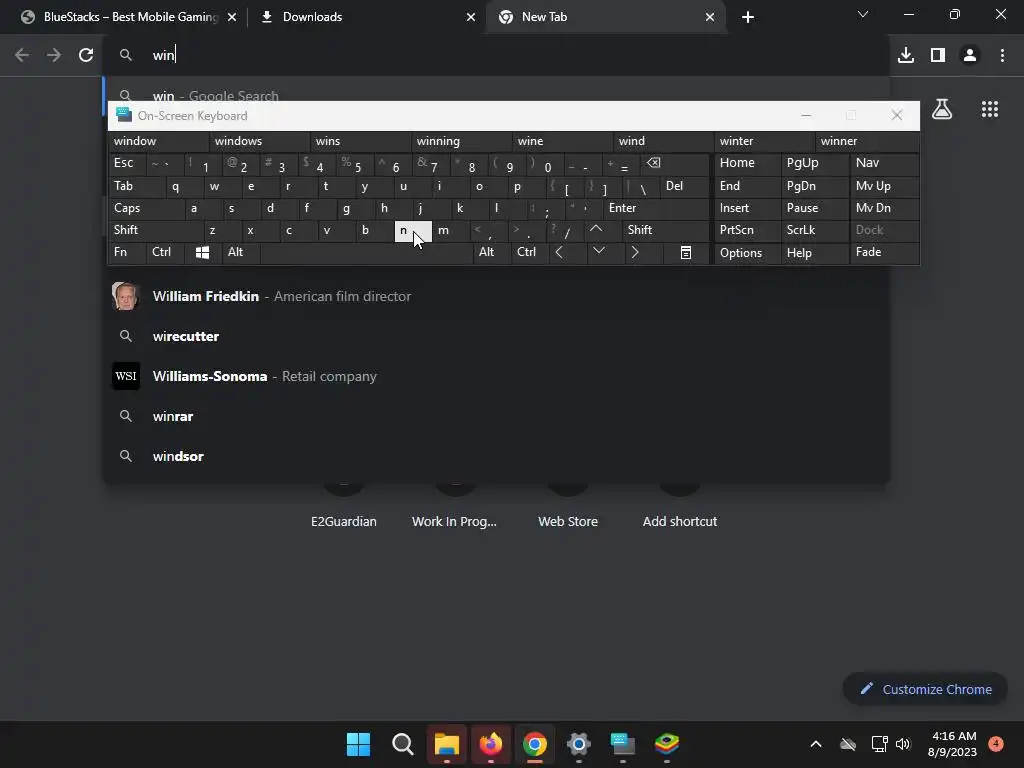Image resolution: width=1024 pixels, height=768 pixels.
Task: Click spacebar on On-Screen Keyboard
Action: (366, 252)
